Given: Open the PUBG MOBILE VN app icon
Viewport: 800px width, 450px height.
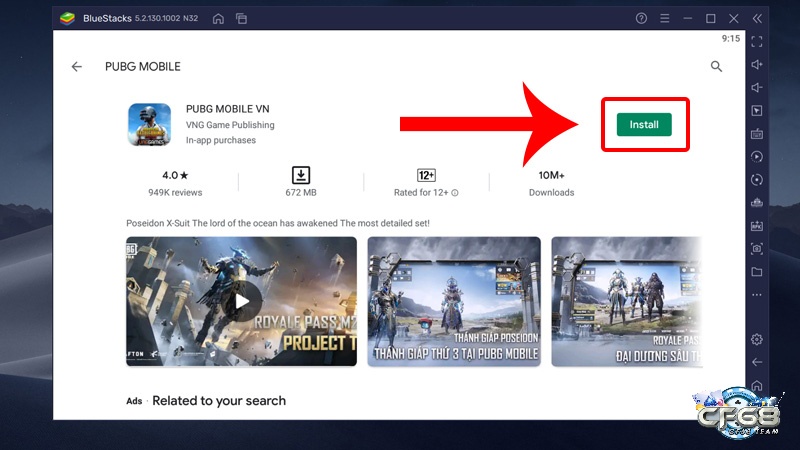Looking at the screenshot, I should tap(149, 124).
